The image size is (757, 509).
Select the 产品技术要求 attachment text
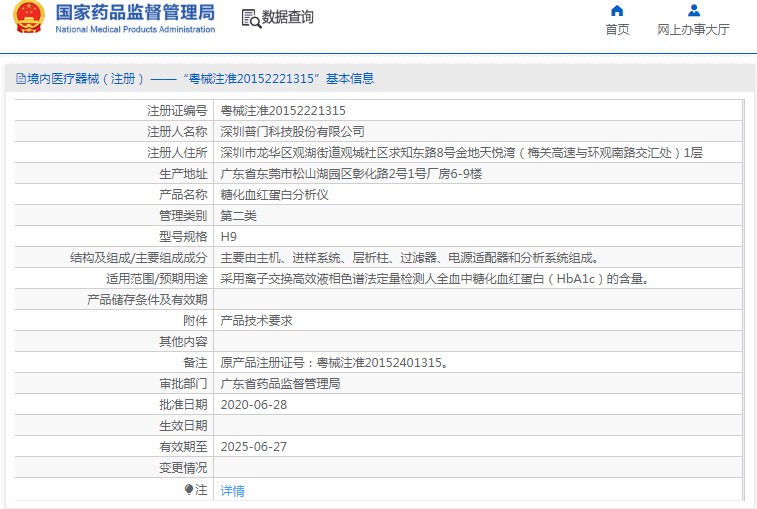(x=256, y=321)
